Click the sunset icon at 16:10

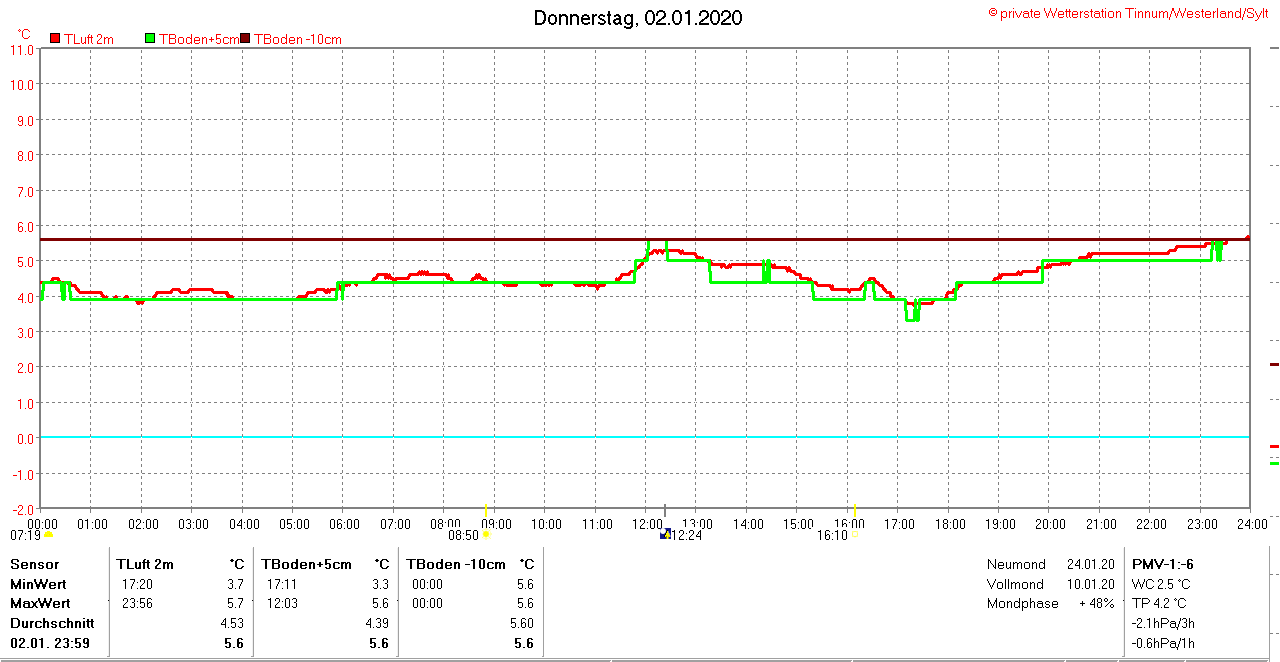coord(854,535)
